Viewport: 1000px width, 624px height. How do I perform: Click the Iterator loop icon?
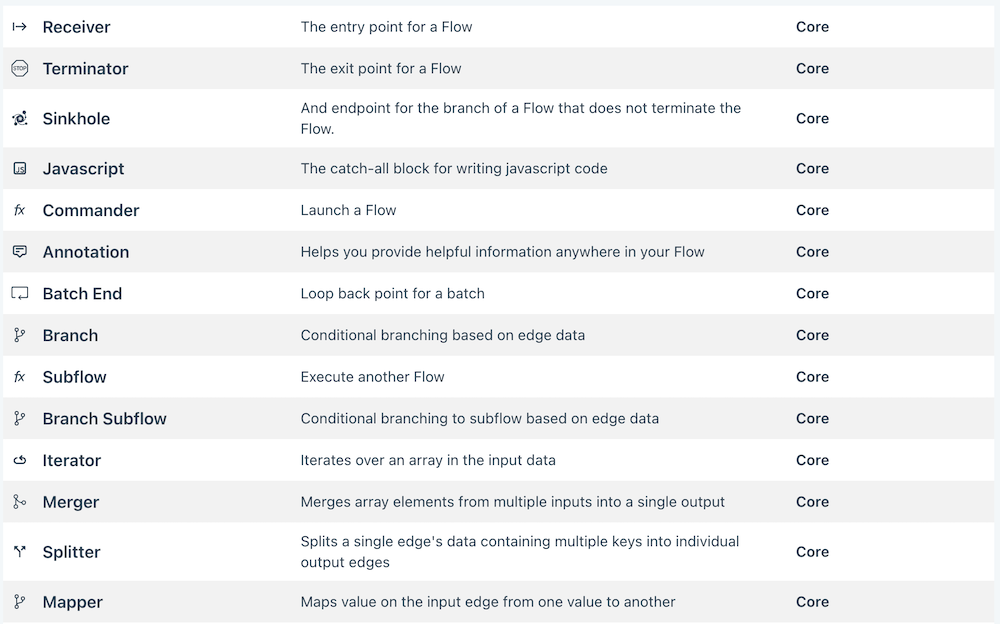click(x=19, y=461)
